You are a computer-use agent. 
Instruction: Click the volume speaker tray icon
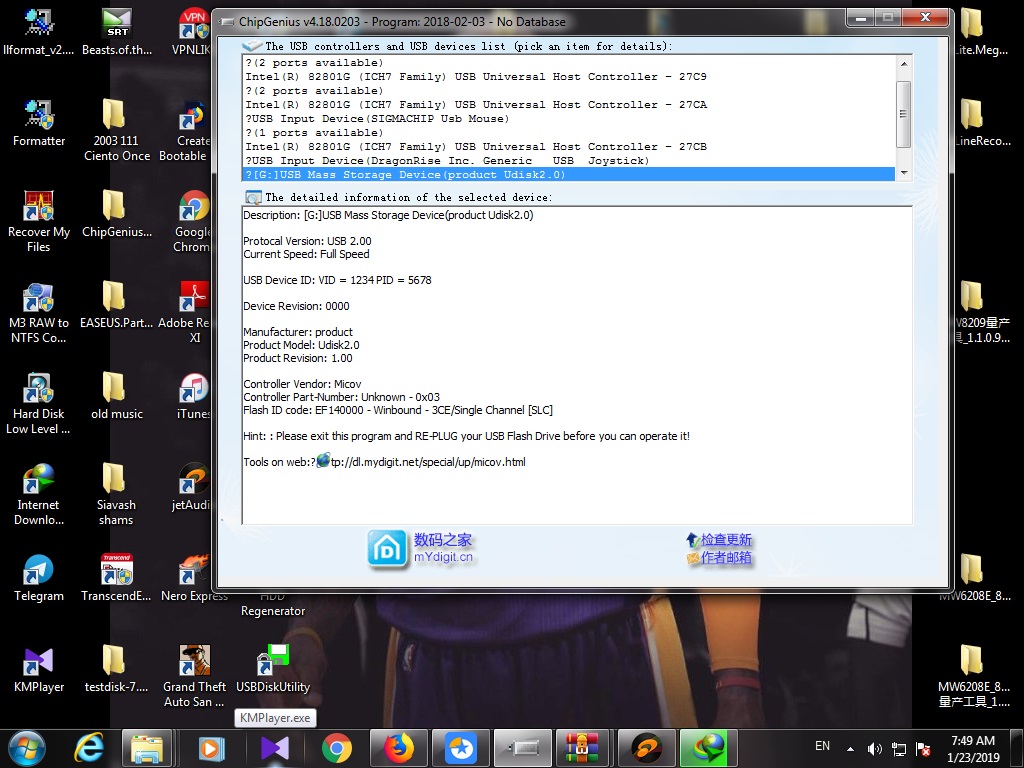point(874,749)
